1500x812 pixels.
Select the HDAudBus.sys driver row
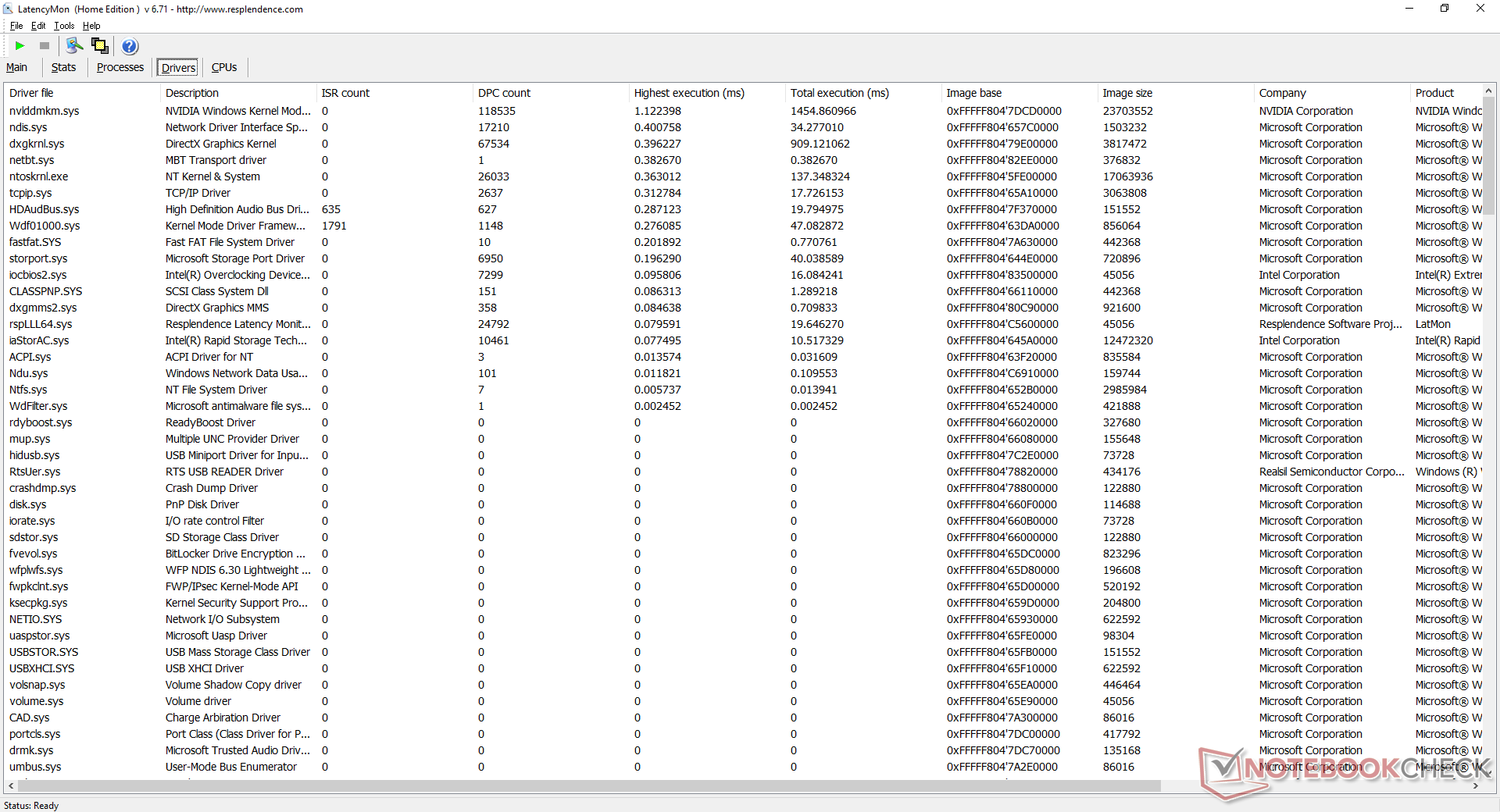pyautogui.click(x=743, y=209)
